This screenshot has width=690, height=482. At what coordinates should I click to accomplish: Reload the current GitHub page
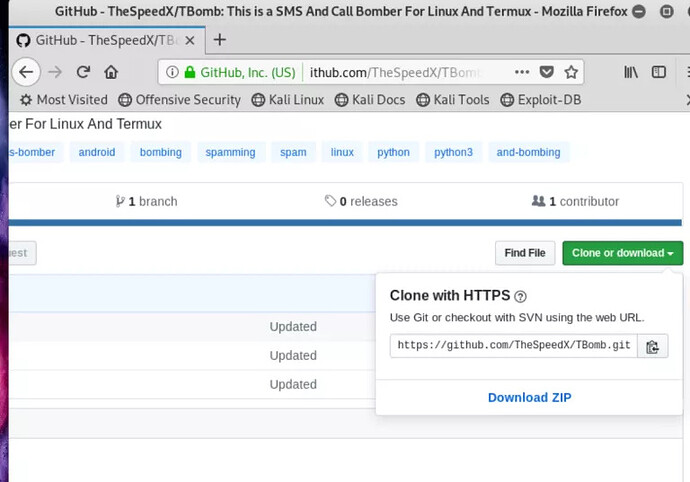(83, 72)
